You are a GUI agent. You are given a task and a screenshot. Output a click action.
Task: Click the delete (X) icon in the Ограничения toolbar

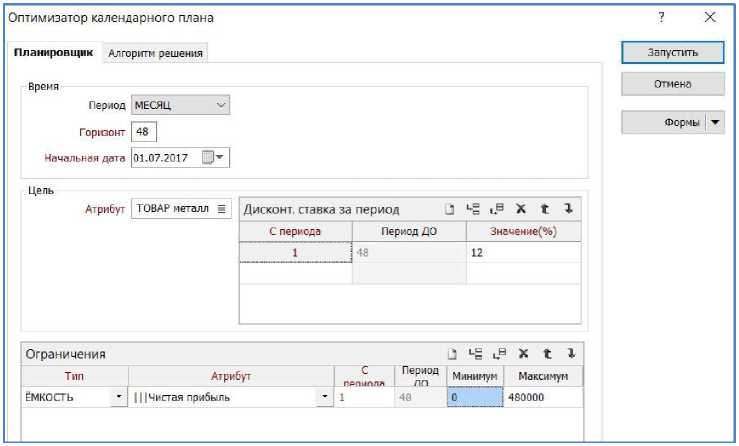[x=523, y=353]
